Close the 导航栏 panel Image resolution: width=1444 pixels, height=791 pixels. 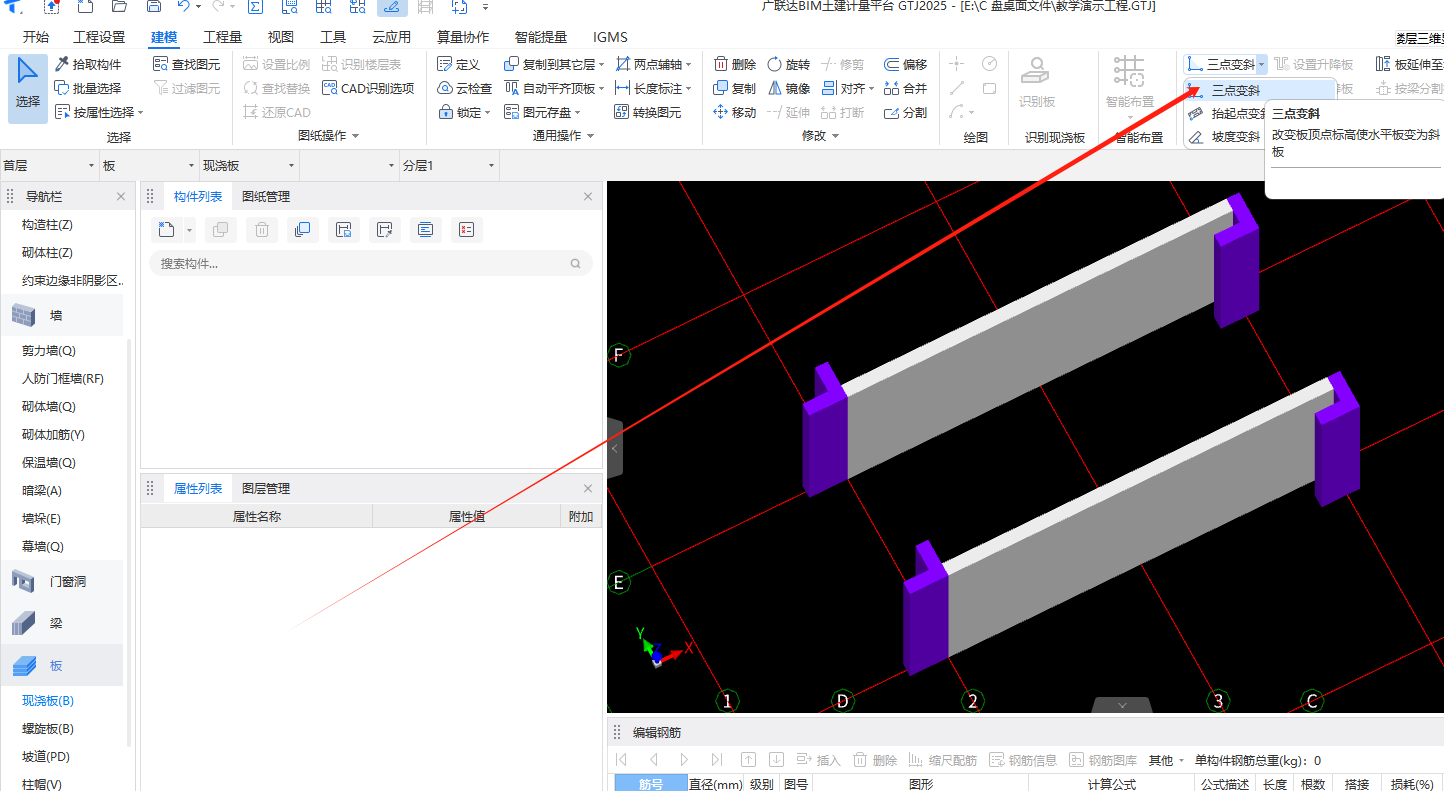[x=121, y=197]
